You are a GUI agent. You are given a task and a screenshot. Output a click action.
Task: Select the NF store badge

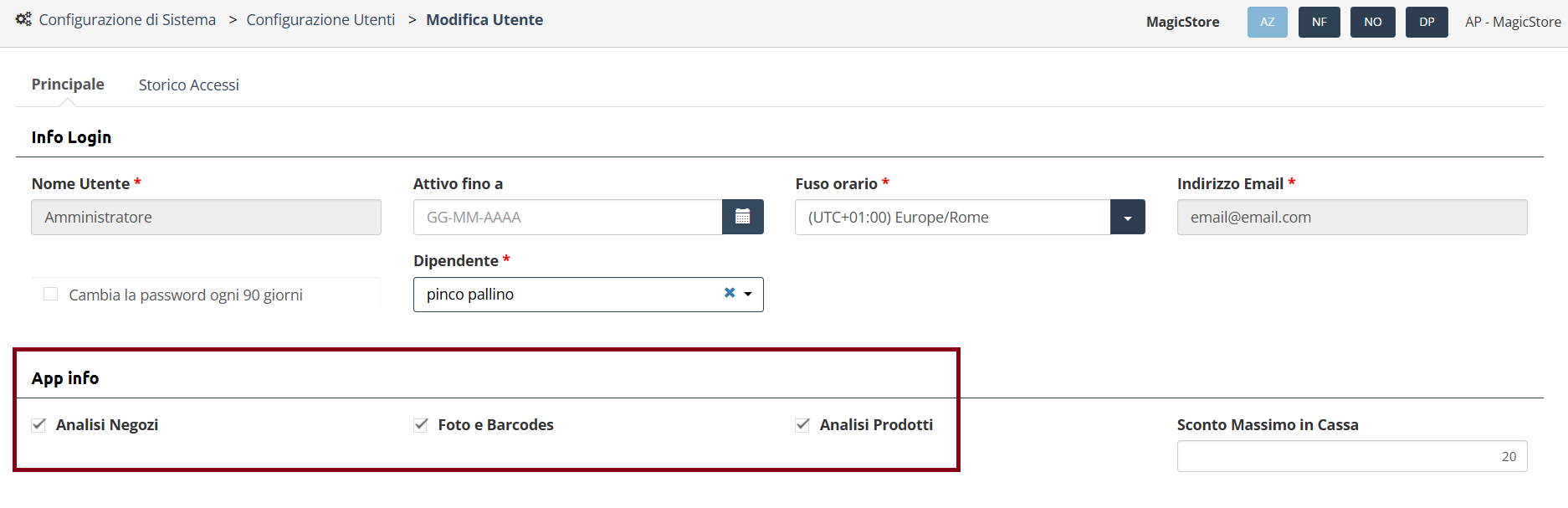(1319, 22)
